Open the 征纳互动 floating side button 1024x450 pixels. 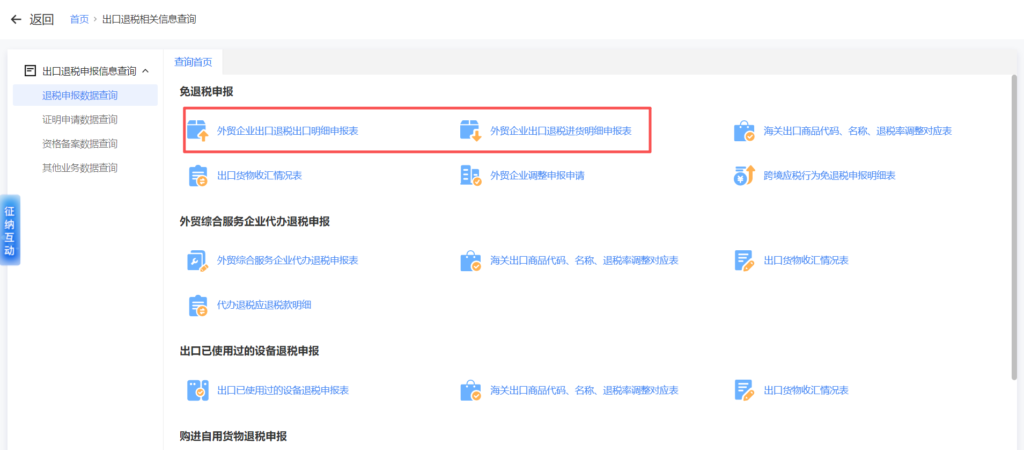(x=9, y=230)
